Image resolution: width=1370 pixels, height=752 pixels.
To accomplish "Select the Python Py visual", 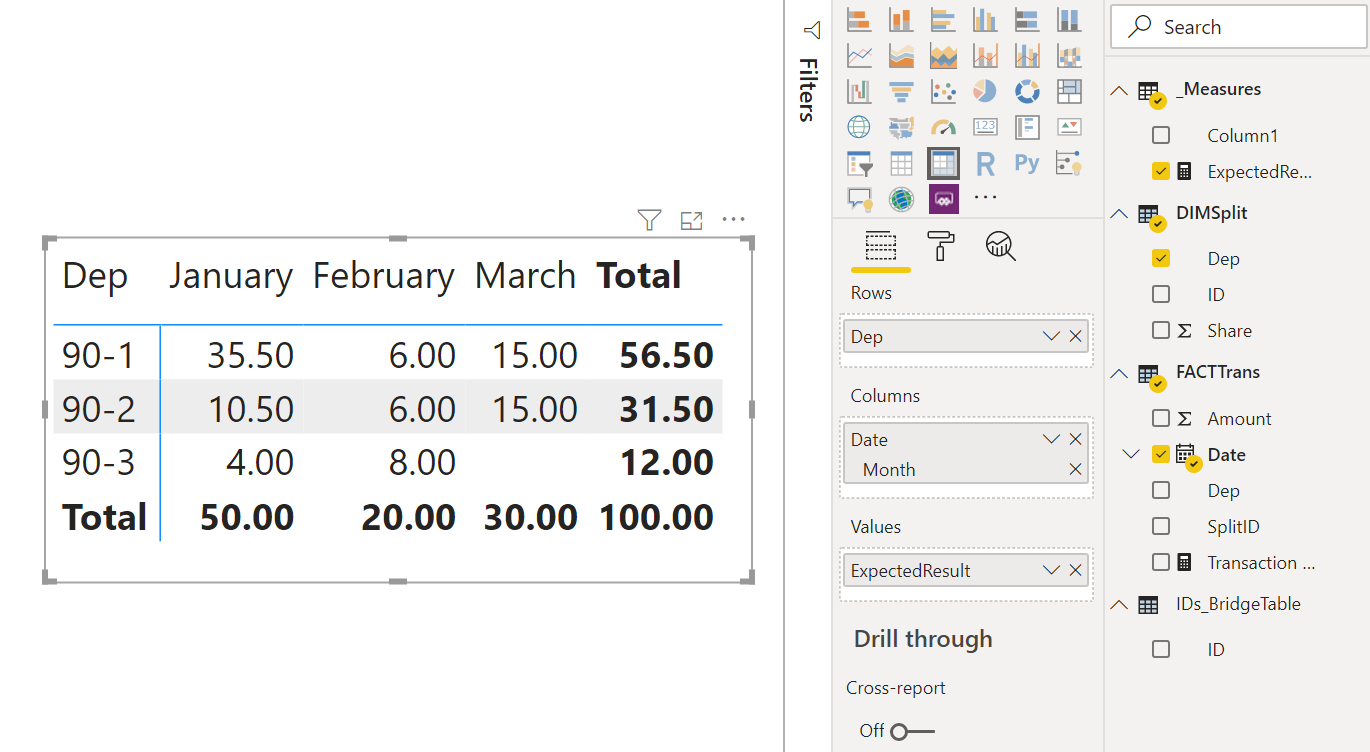I will point(1027,163).
